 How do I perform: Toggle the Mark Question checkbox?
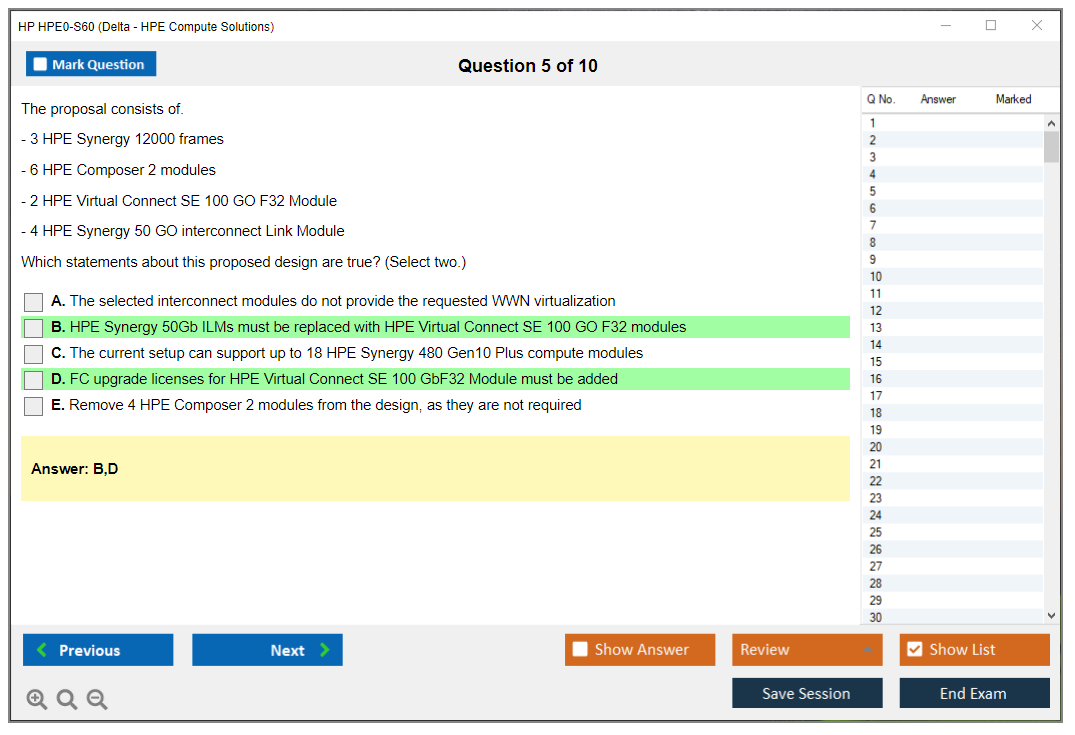[41, 65]
